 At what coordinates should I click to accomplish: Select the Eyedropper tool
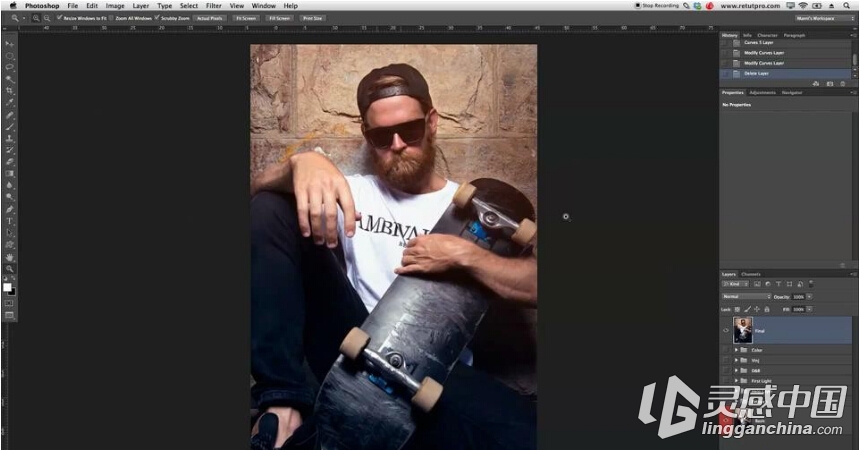pos(9,102)
